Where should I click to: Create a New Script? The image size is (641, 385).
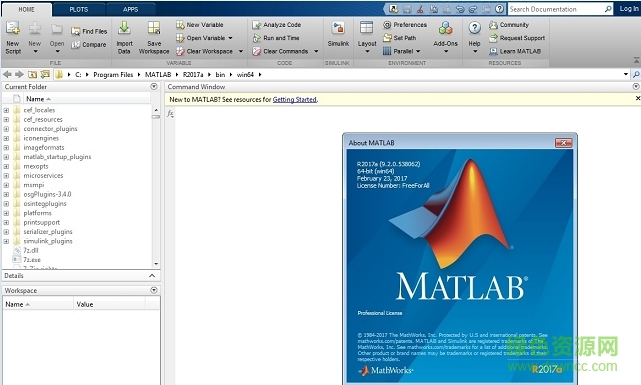tap(13, 38)
